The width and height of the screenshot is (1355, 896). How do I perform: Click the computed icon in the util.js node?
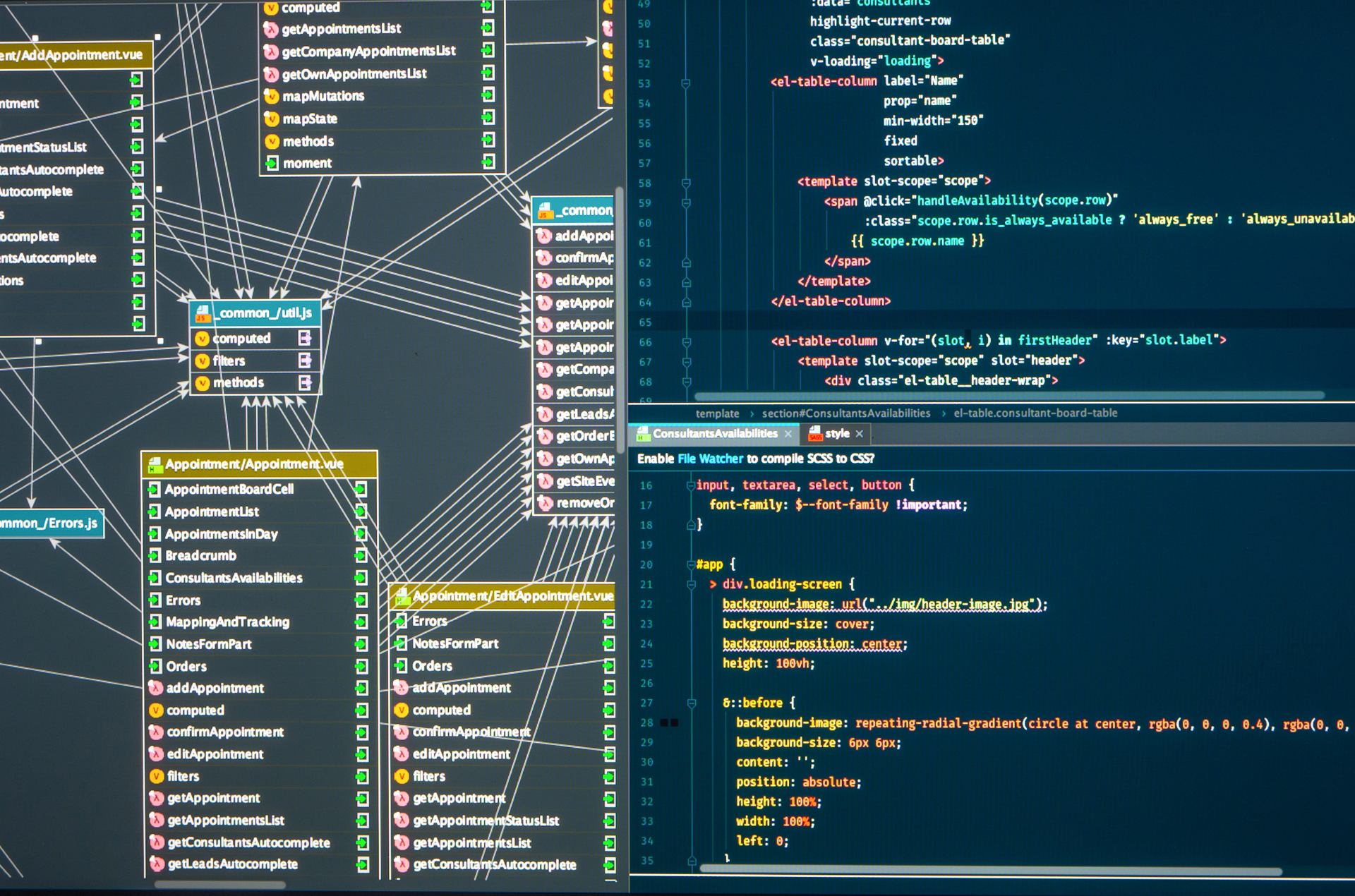coord(202,339)
